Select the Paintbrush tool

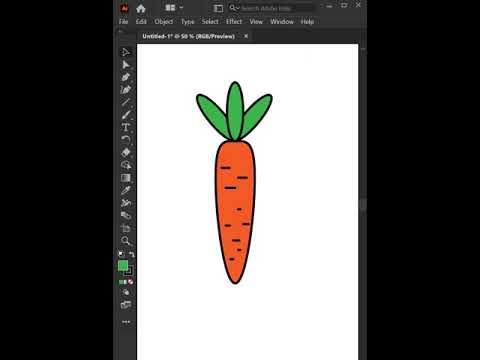[x=126, y=115]
